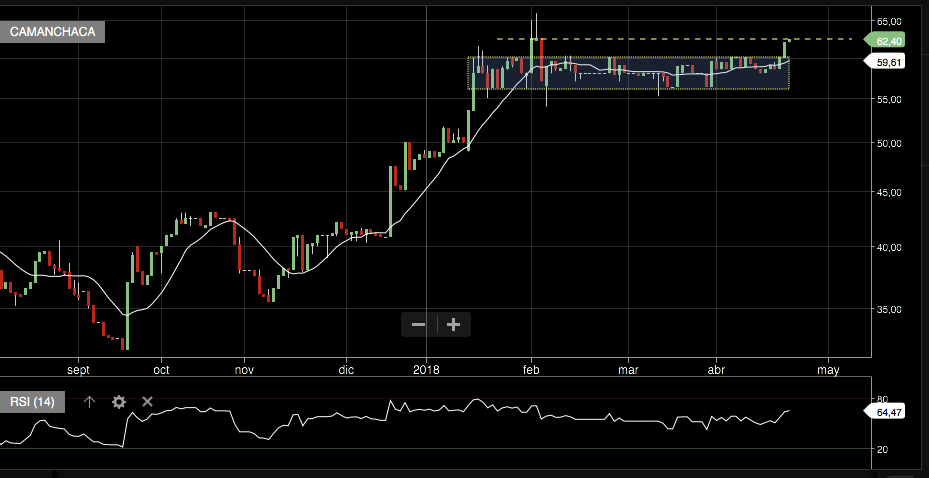Click the green 62,40 current price tag

[x=887, y=41]
